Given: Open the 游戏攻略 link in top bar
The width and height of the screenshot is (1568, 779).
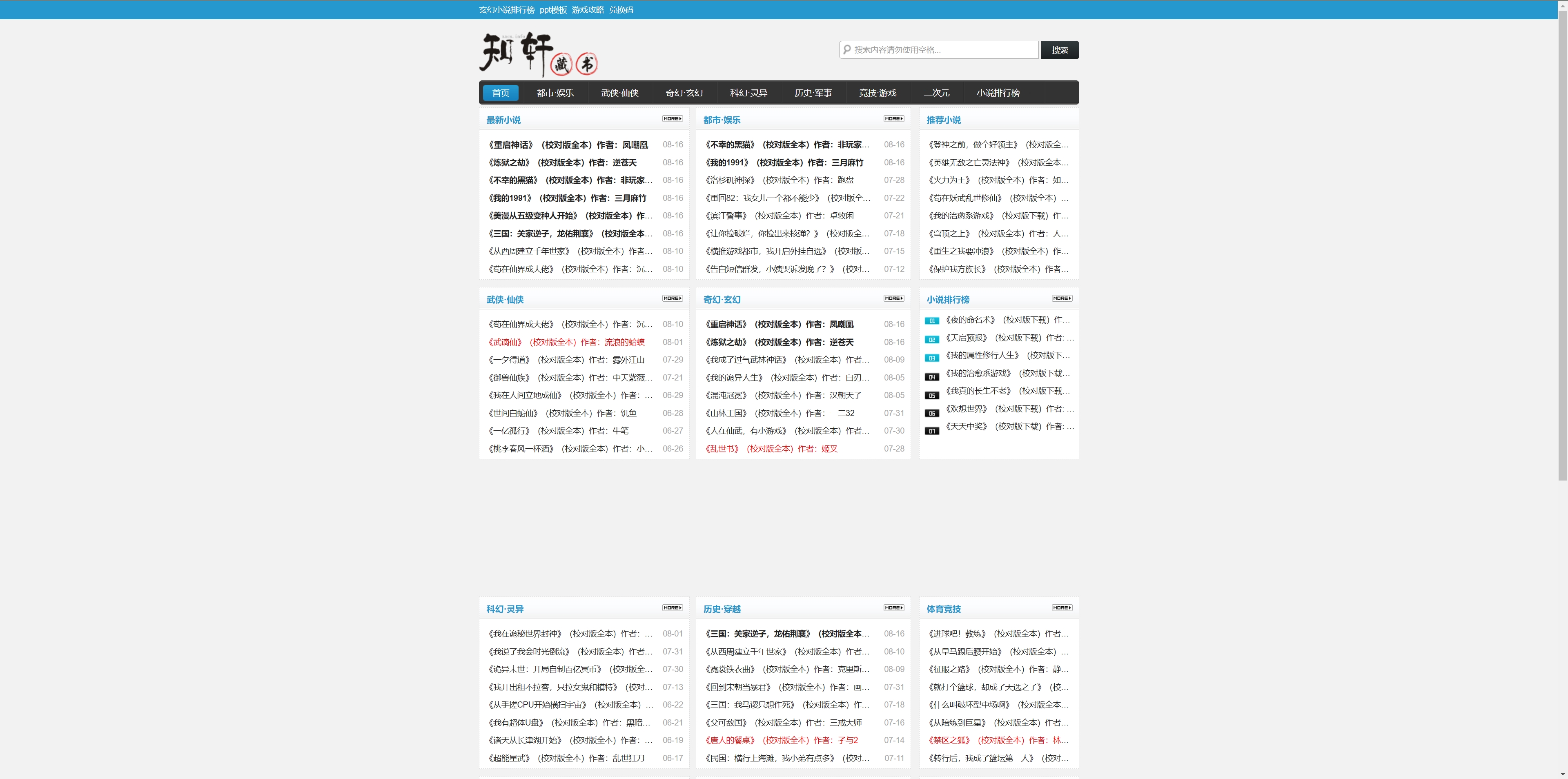Looking at the screenshot, I should point(588,10).
